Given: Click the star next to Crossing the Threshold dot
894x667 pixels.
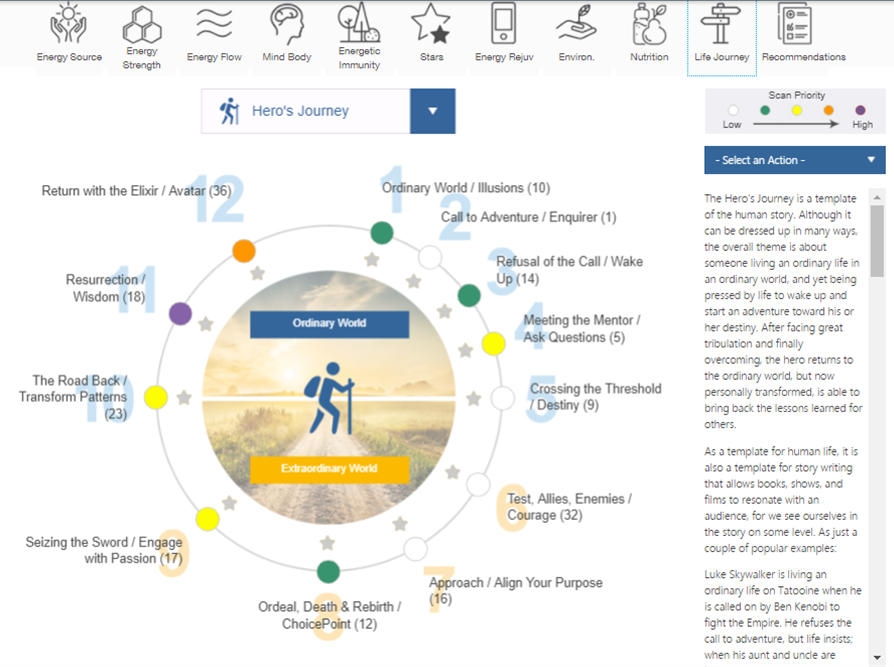Looking at the screenshot, I should click(x=474, y=398).
